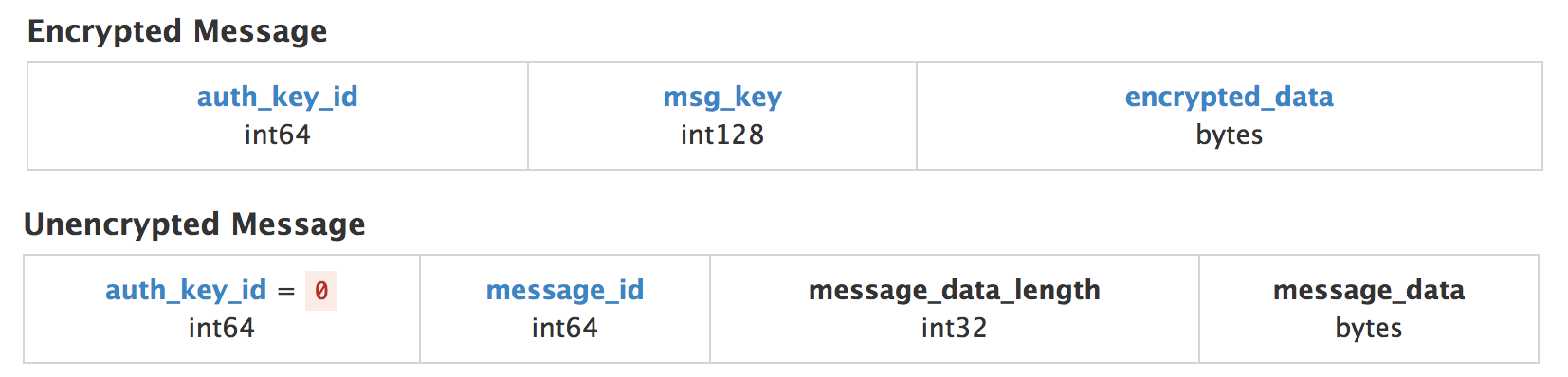This screenshot has height=377, width=1568.
Task: Follow the message_id link
Action: [565, 290]
